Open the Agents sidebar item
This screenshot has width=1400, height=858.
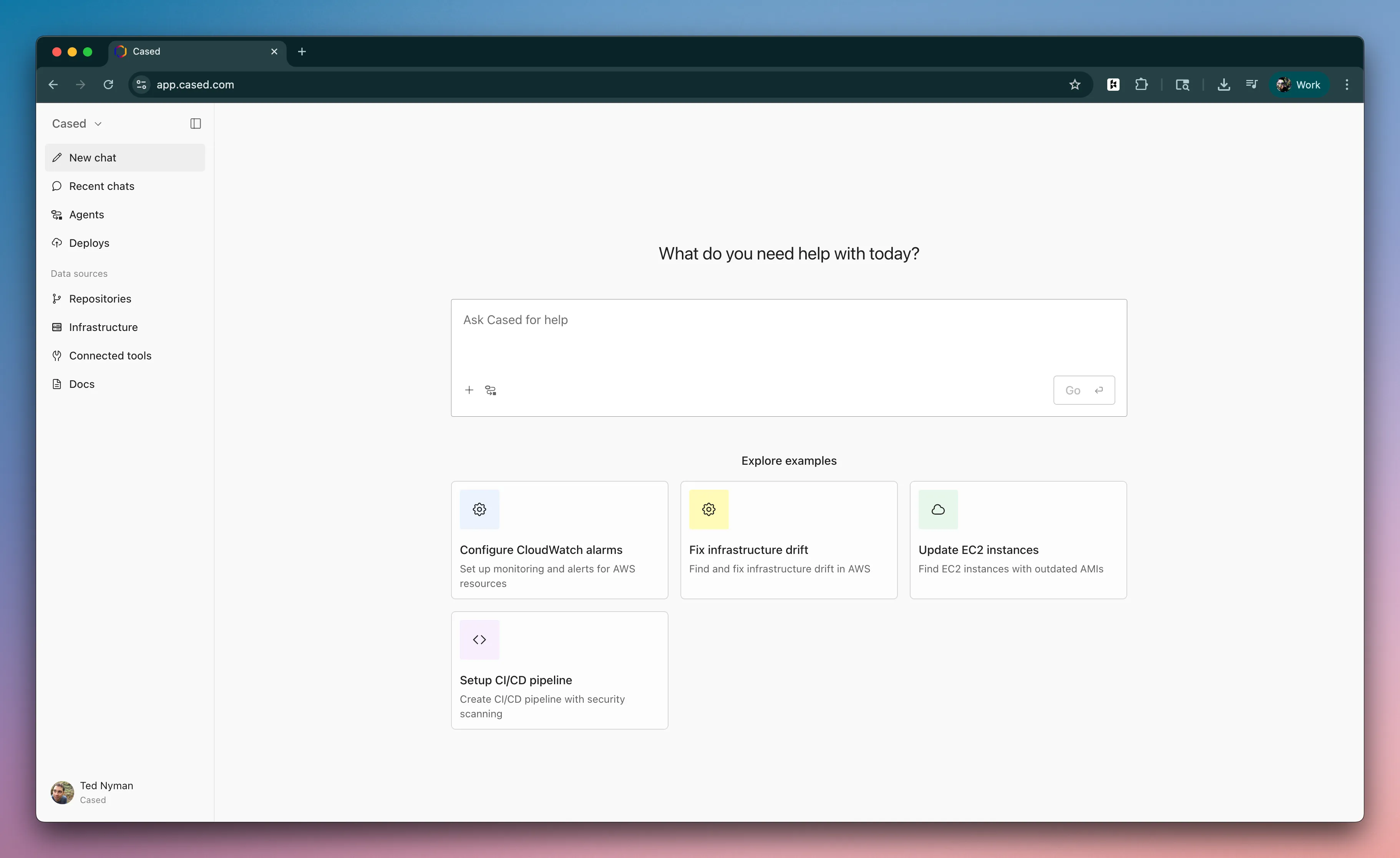pos(86,214)
